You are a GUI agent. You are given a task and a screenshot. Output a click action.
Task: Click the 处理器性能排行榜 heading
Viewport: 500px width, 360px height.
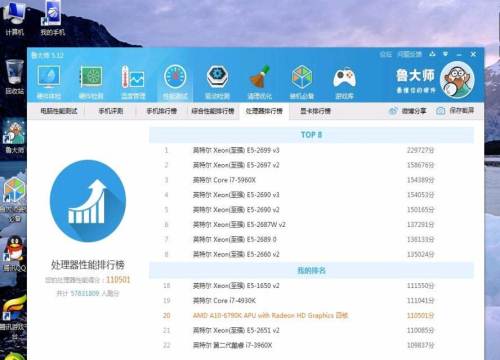point(88,265)
